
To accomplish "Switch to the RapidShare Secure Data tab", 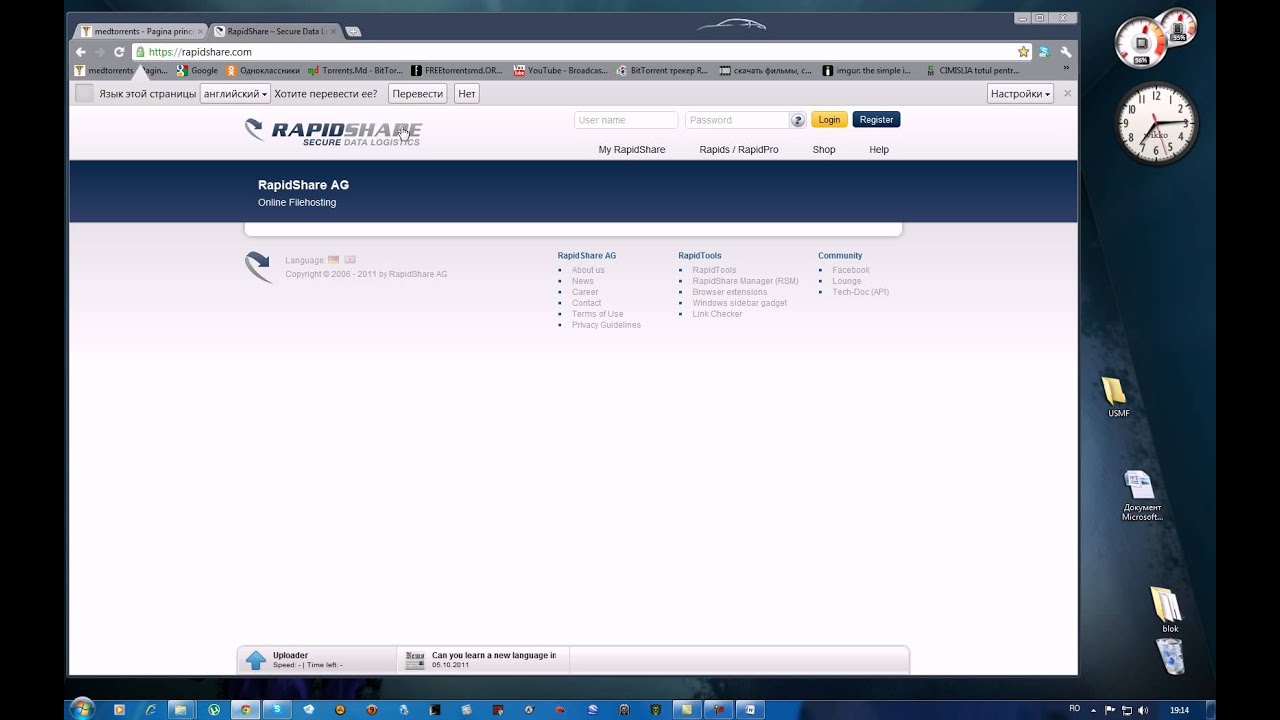I will pos(275,31).
